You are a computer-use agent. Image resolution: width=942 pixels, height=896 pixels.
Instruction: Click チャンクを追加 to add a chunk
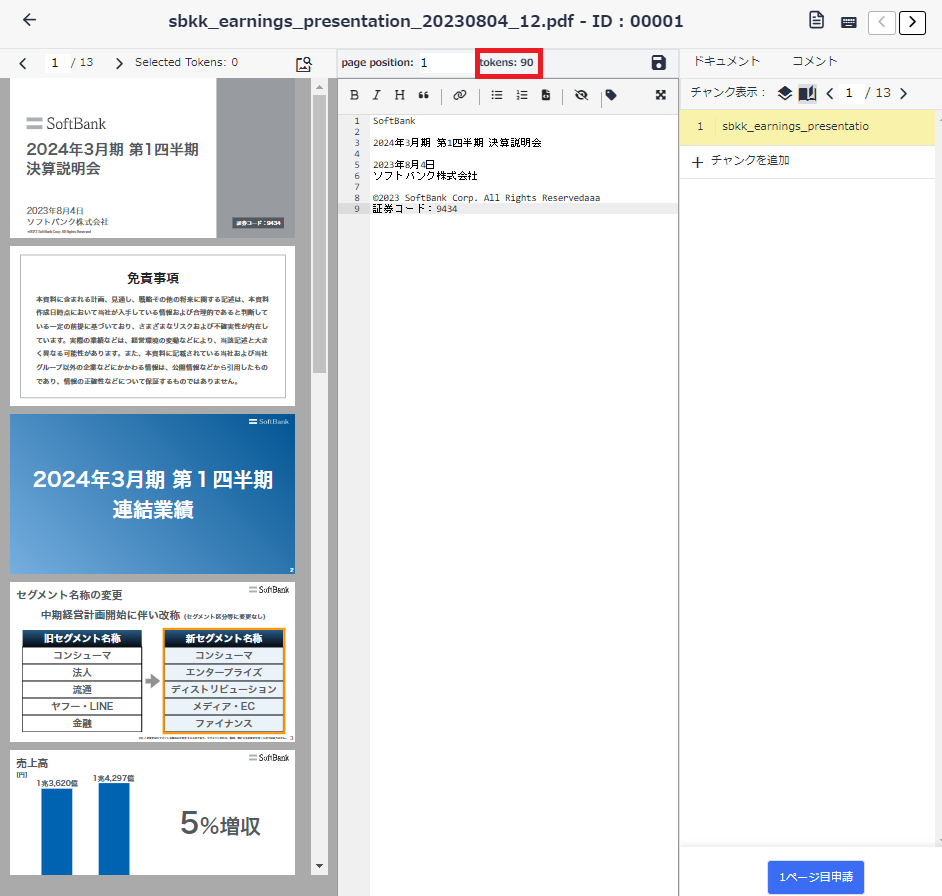[741, 161]
